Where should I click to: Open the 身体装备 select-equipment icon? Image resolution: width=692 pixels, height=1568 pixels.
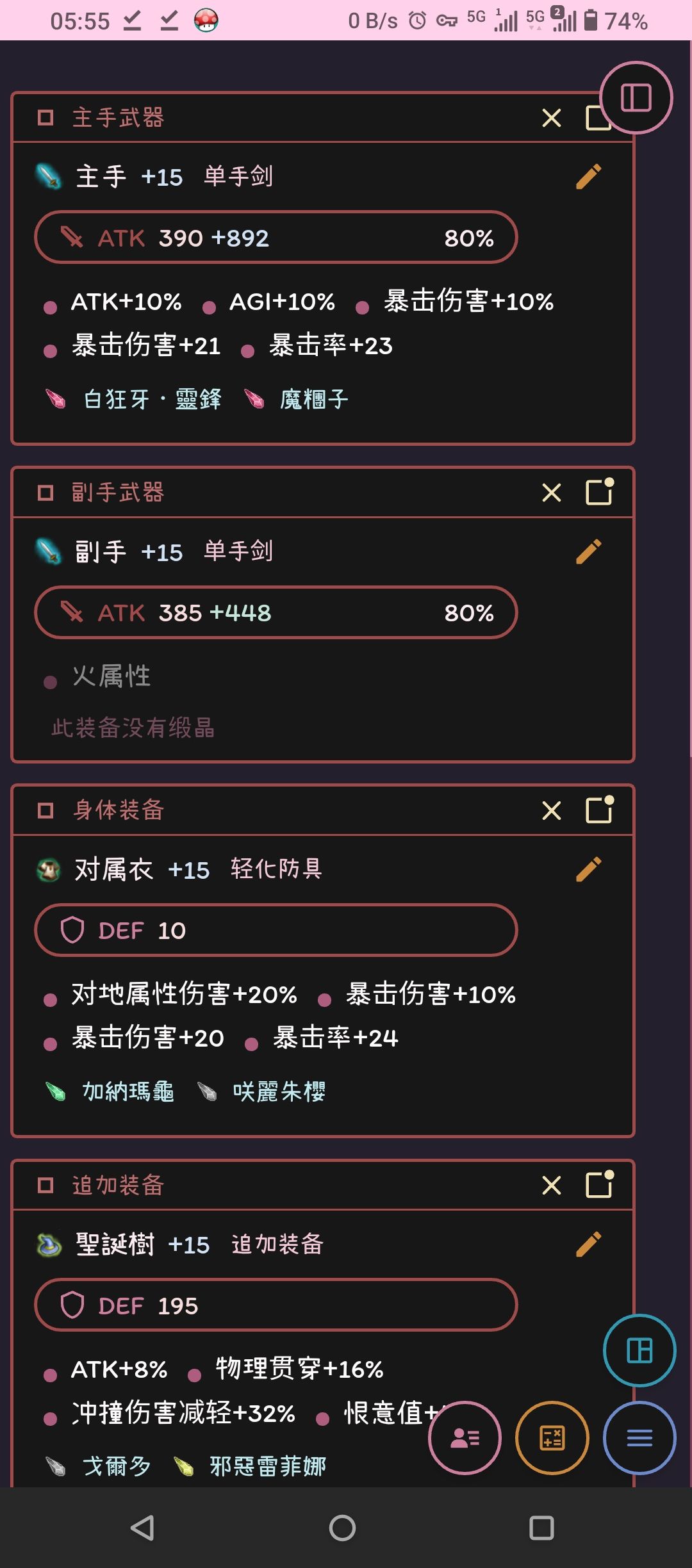(x=600, y=810)
